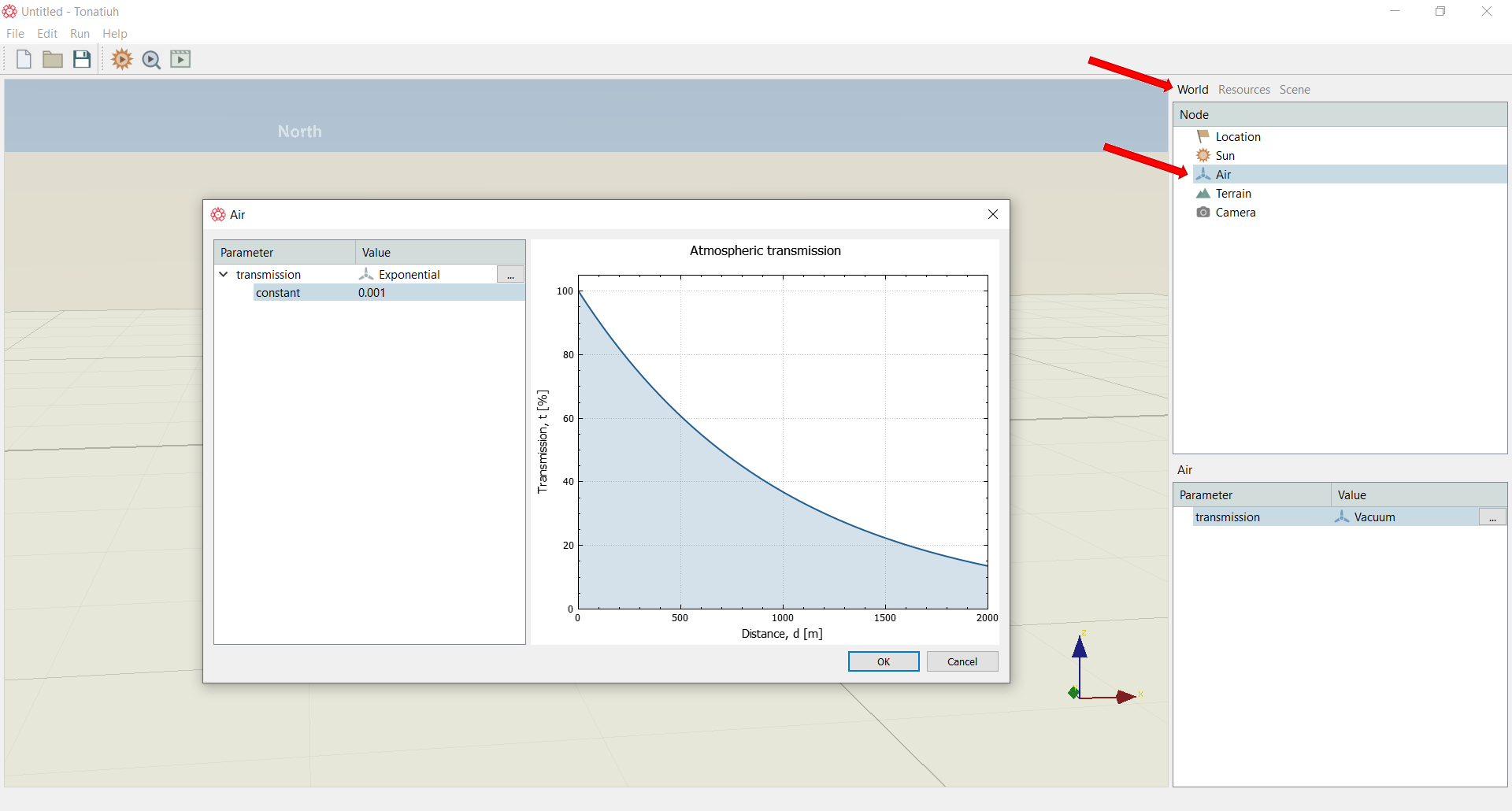1512x811 pixels.
Task: Click the North label in the viewport
Action: pyautogui.click(x=299, y=131)
